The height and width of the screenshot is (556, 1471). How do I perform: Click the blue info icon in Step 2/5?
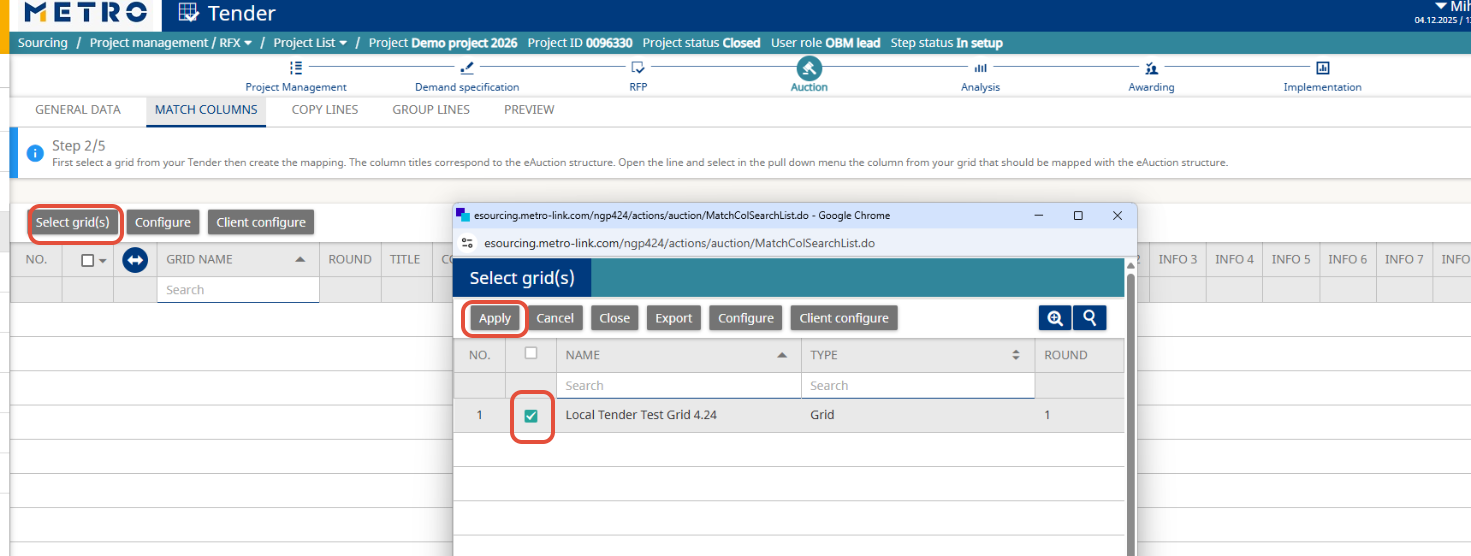pos(35,154)
